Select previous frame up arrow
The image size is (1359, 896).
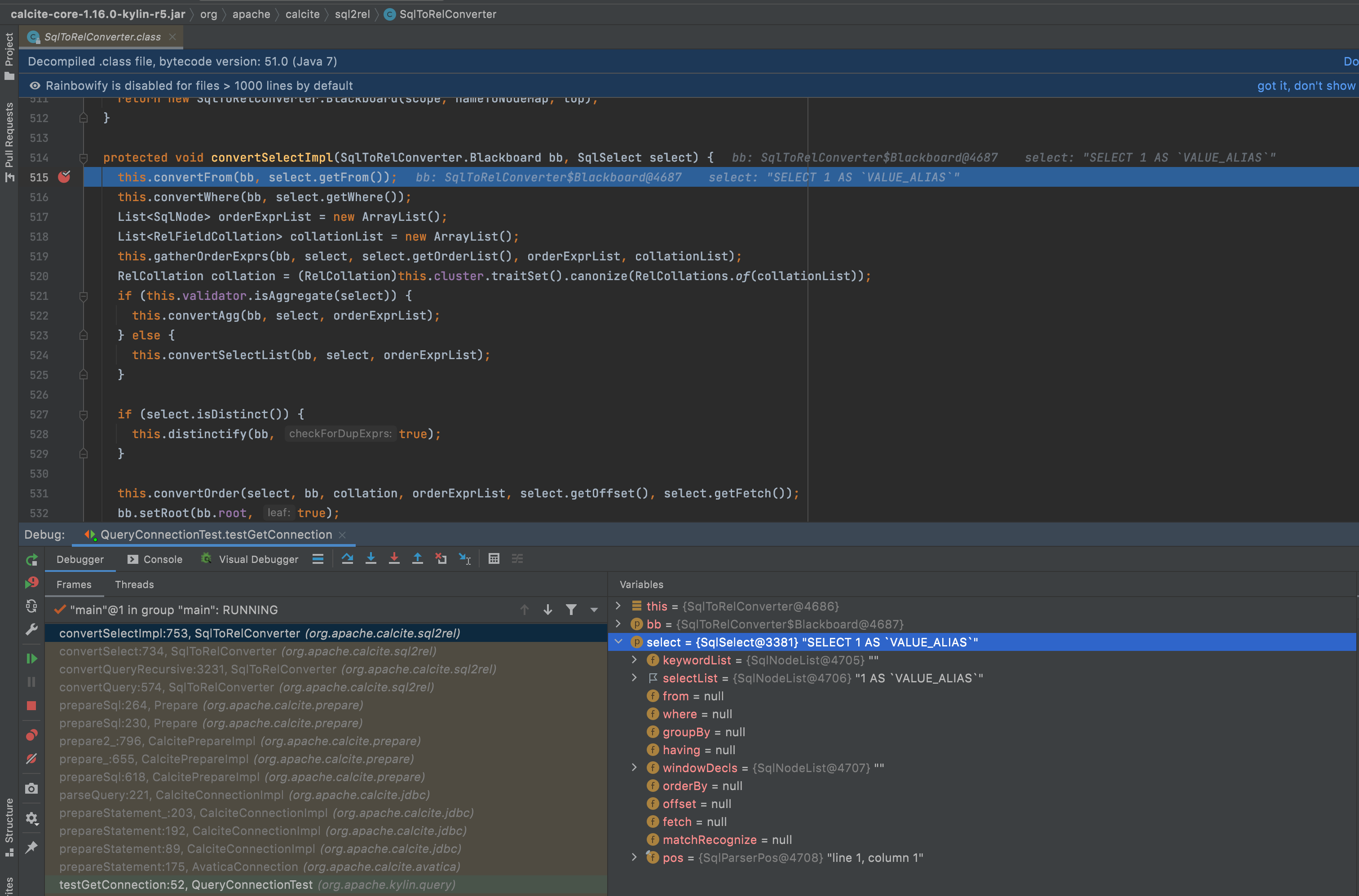(x=524, y=610)
